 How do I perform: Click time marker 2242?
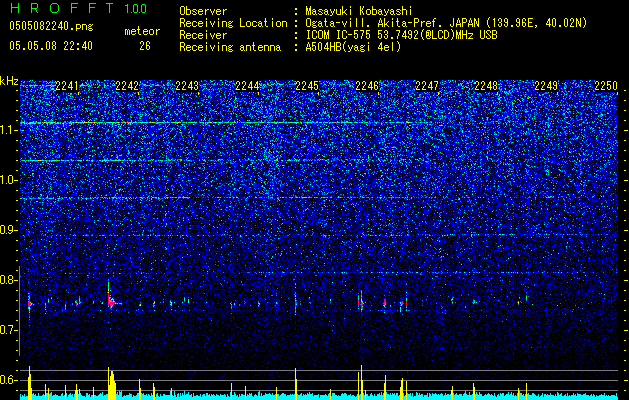pos(127,86)
